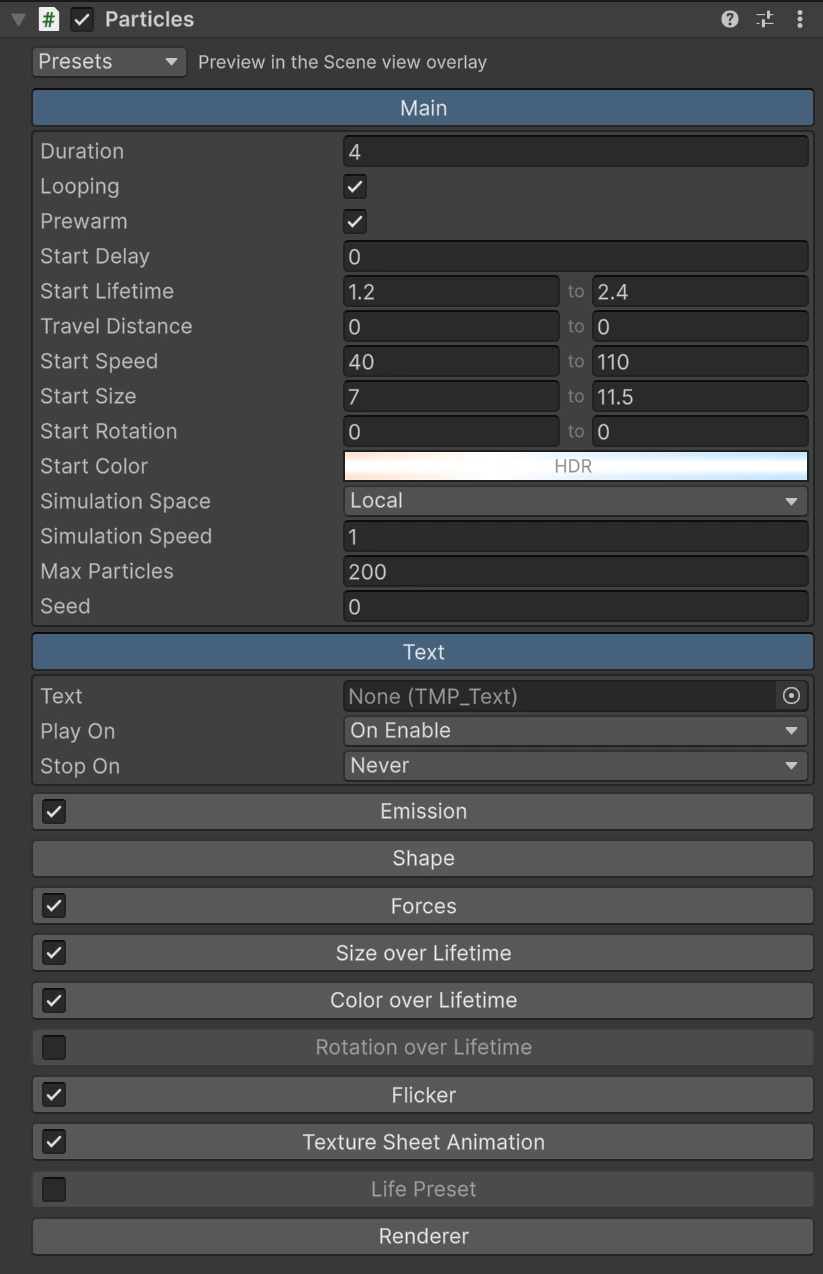823x1274 pixels.
Task: Click the Start Size minimum field
Action: (451, 396)
